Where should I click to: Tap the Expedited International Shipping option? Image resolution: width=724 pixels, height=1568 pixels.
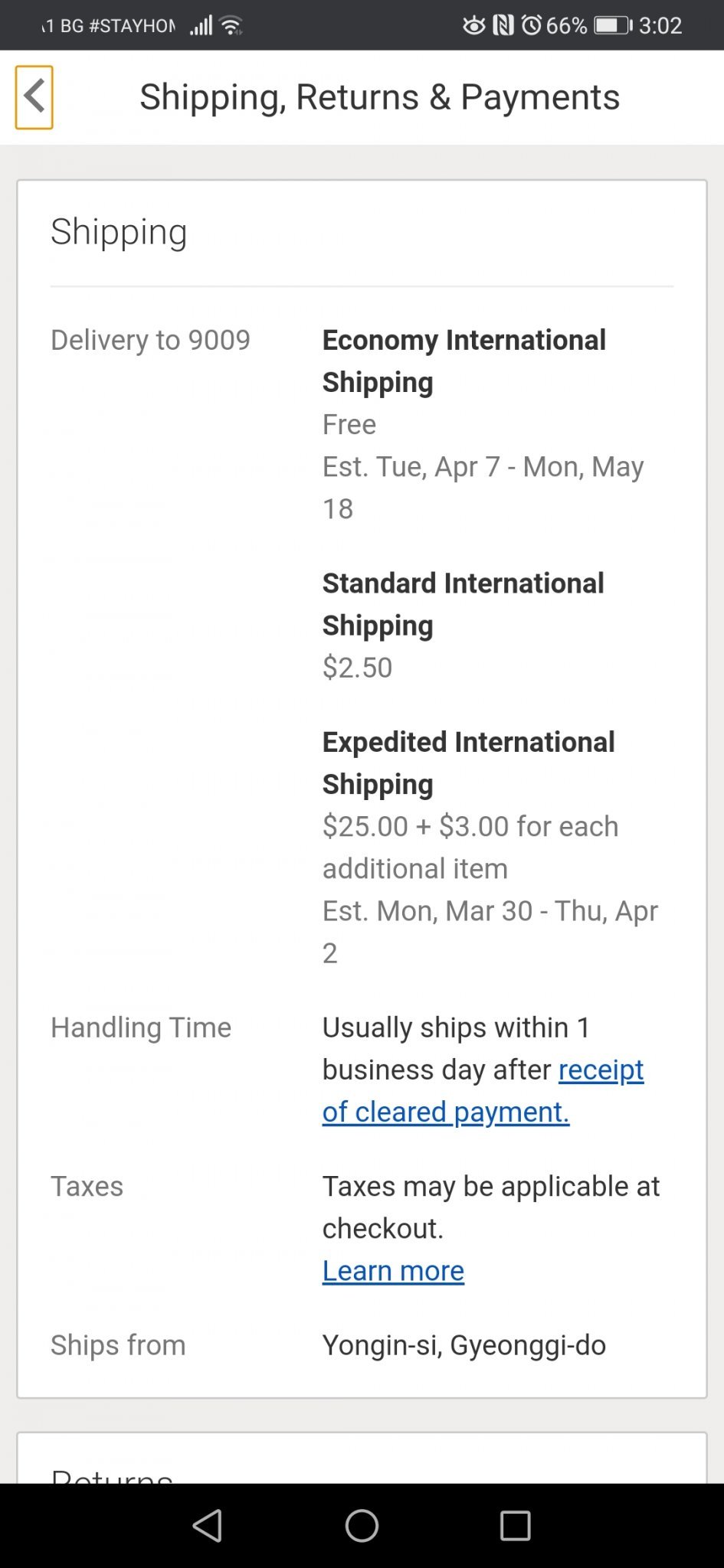[468, 763]
